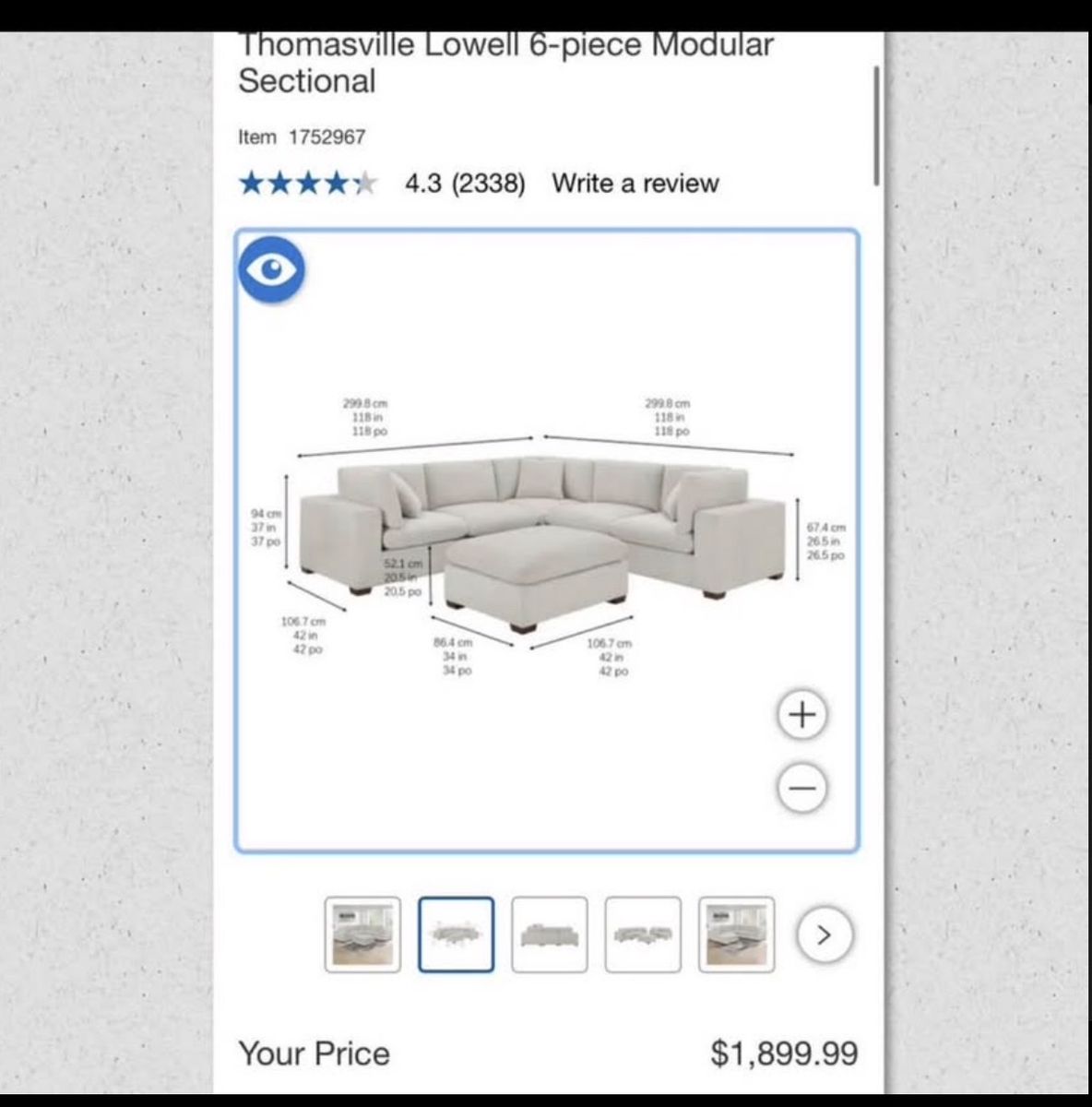Zoom in with the plus icon
The height and width of the screenshot is (1107, 1092).
click(x=802, y=714)
